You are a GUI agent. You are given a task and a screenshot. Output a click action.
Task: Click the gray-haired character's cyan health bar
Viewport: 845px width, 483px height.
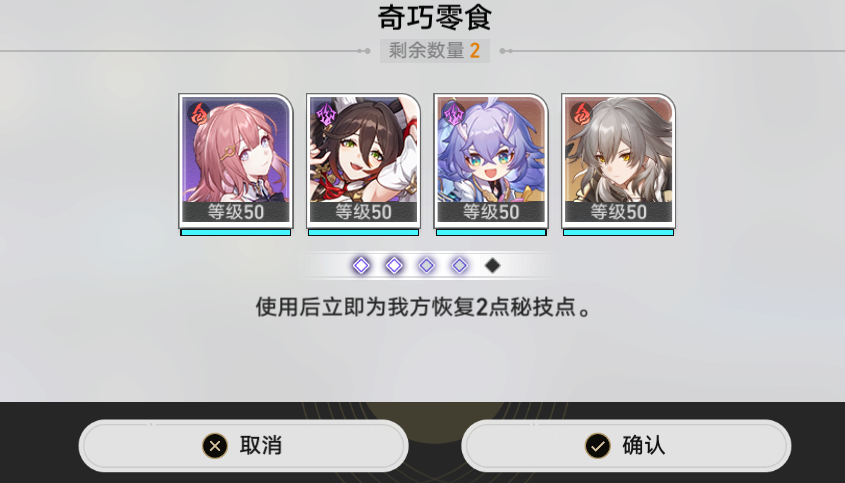(x=618, y=233)
